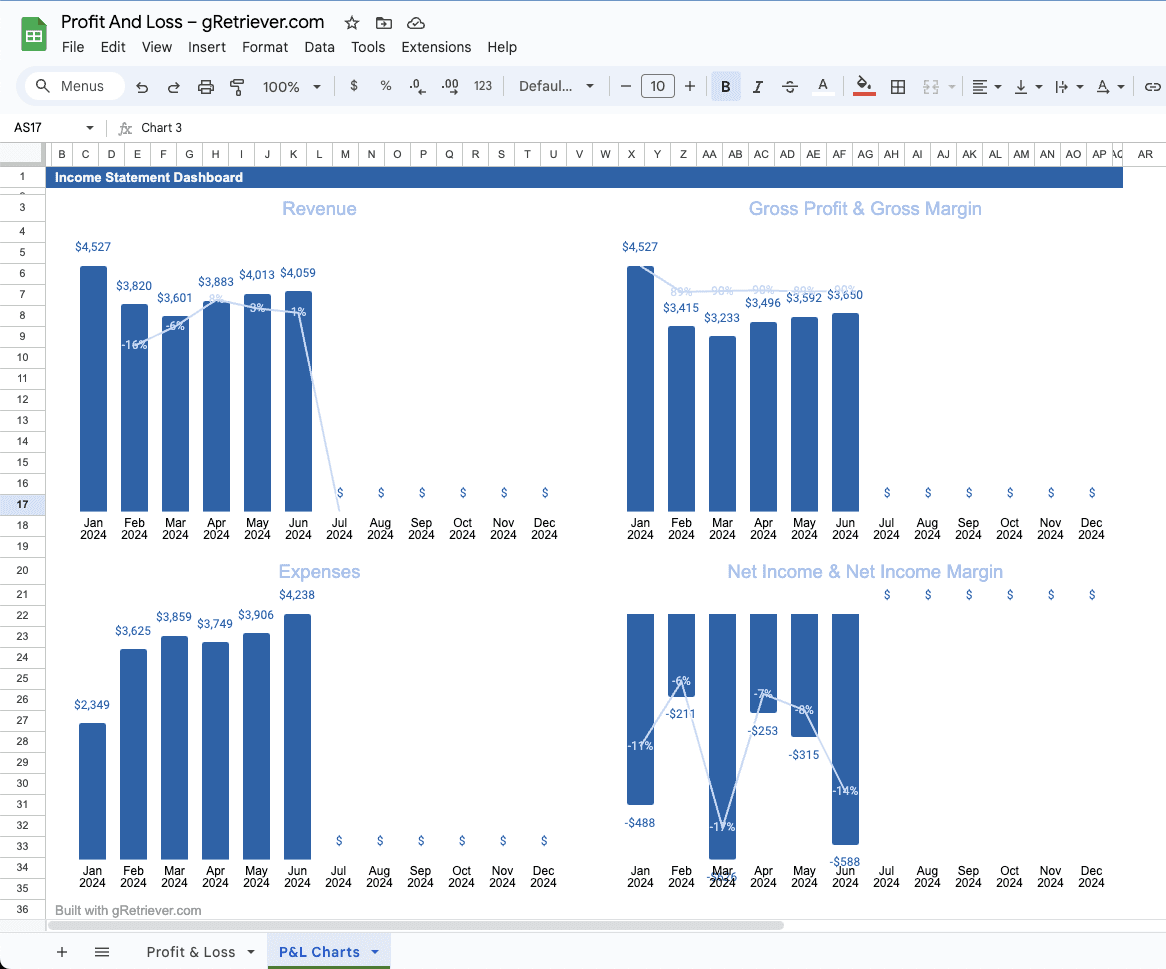Switch to the Profit & Loss tab

click(190, 952)
